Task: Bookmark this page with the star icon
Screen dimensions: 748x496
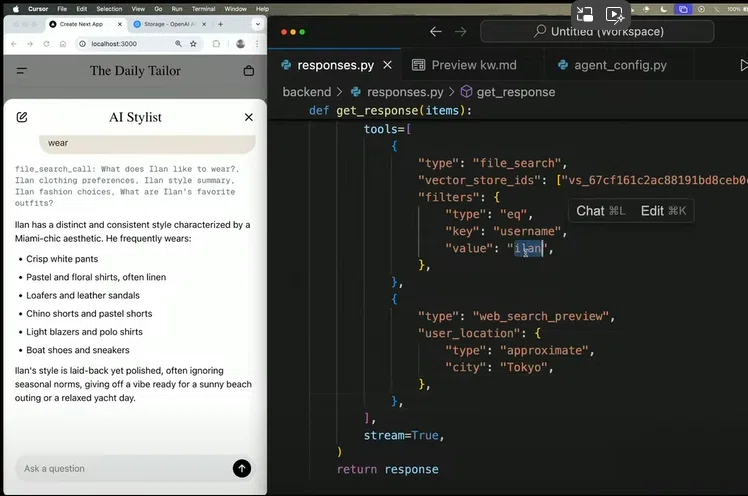Action: pos(193,44)
